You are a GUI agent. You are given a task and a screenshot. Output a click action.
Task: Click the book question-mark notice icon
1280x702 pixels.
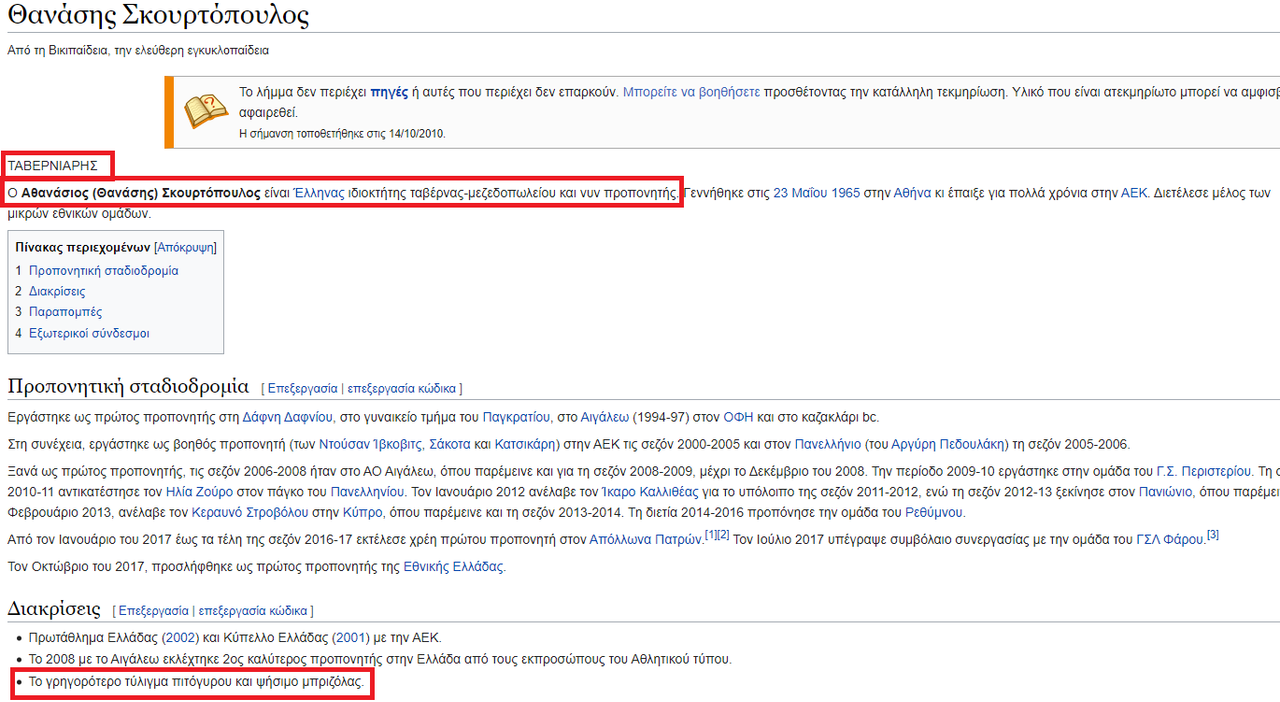[x=206, y=109]
